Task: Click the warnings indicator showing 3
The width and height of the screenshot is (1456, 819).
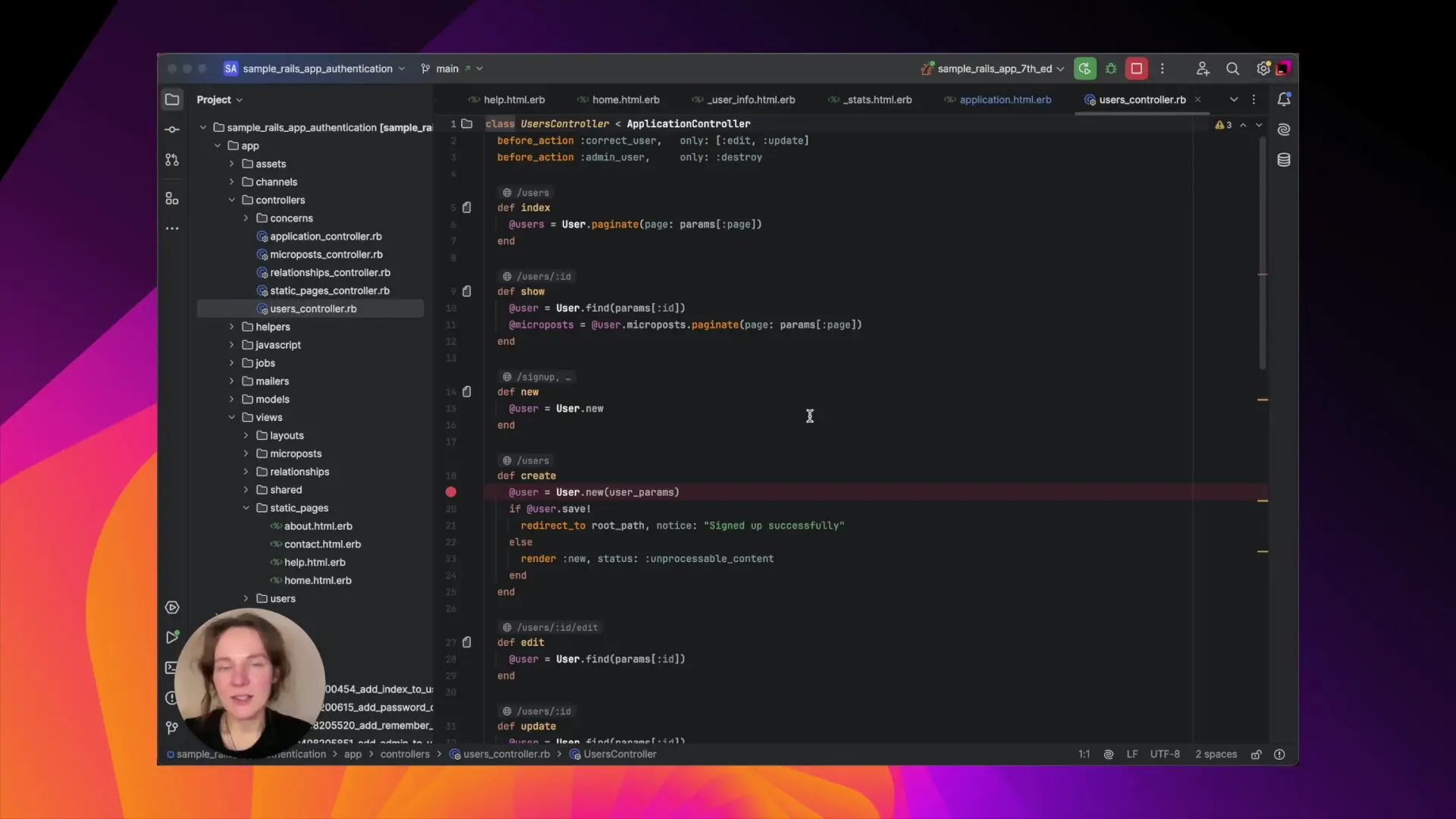Action: 1223,125
